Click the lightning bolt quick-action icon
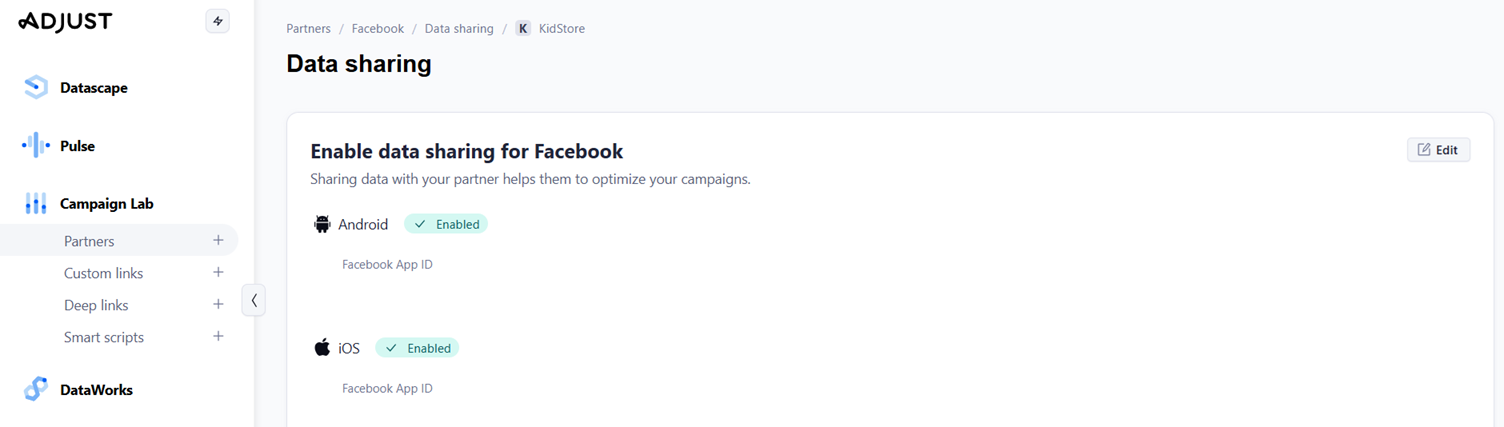Image resolution: width=1504 pixels, height=427 pixels. [217, 21]
